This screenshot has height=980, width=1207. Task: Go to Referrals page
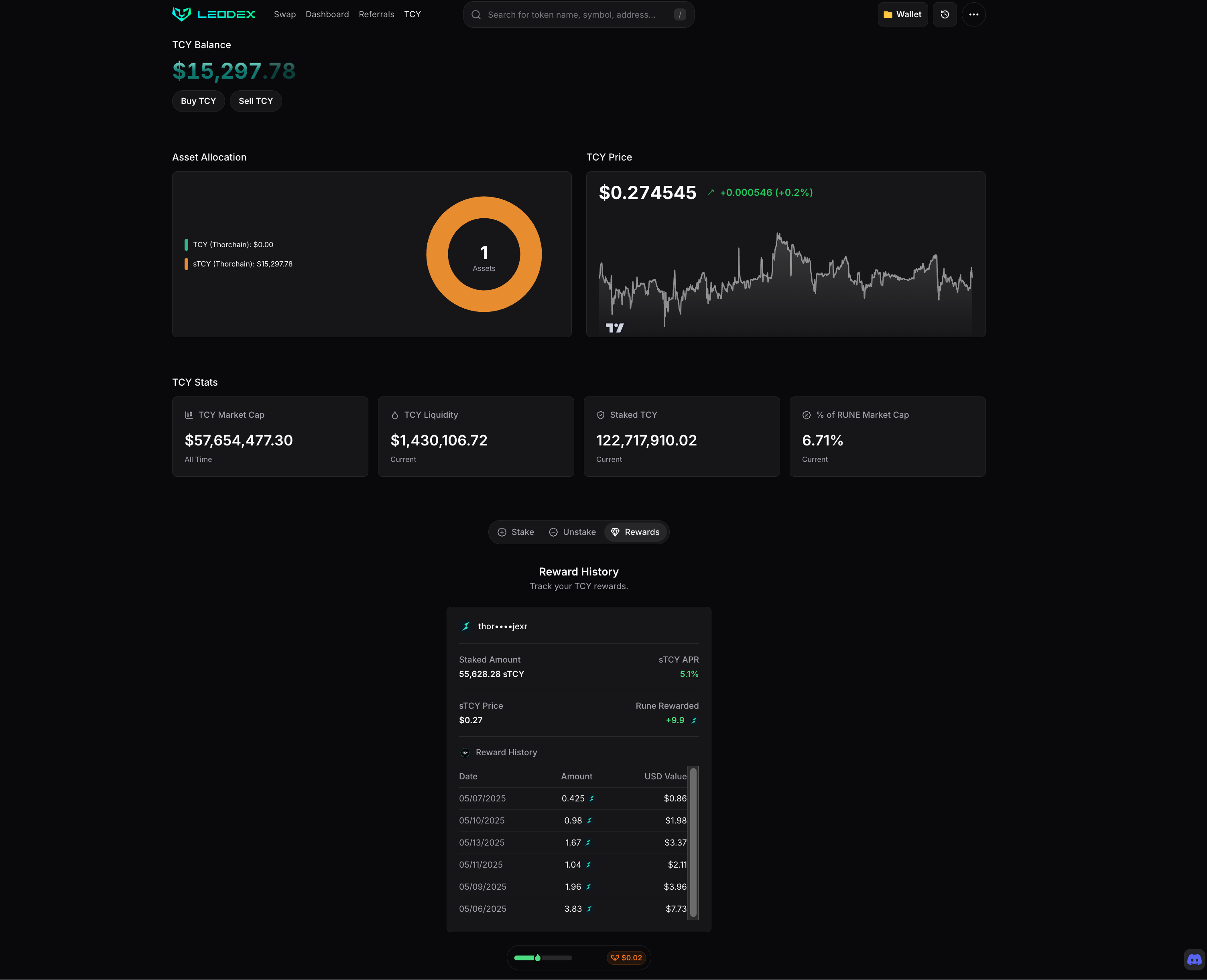376,14
